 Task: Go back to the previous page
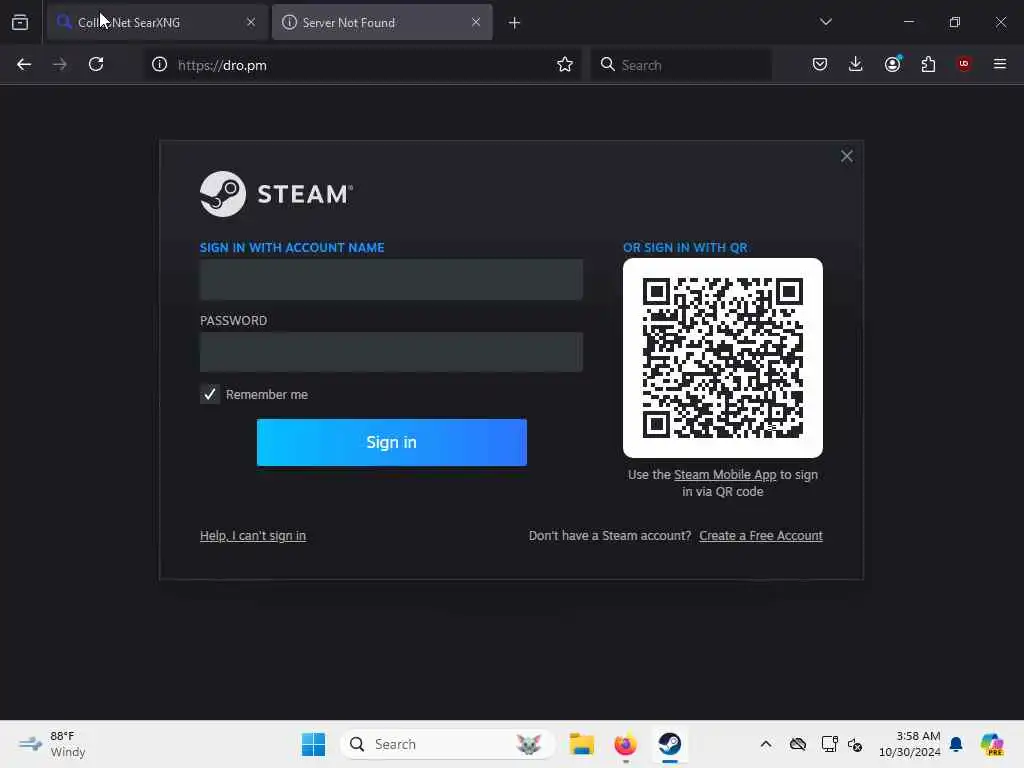pos(24,65)
